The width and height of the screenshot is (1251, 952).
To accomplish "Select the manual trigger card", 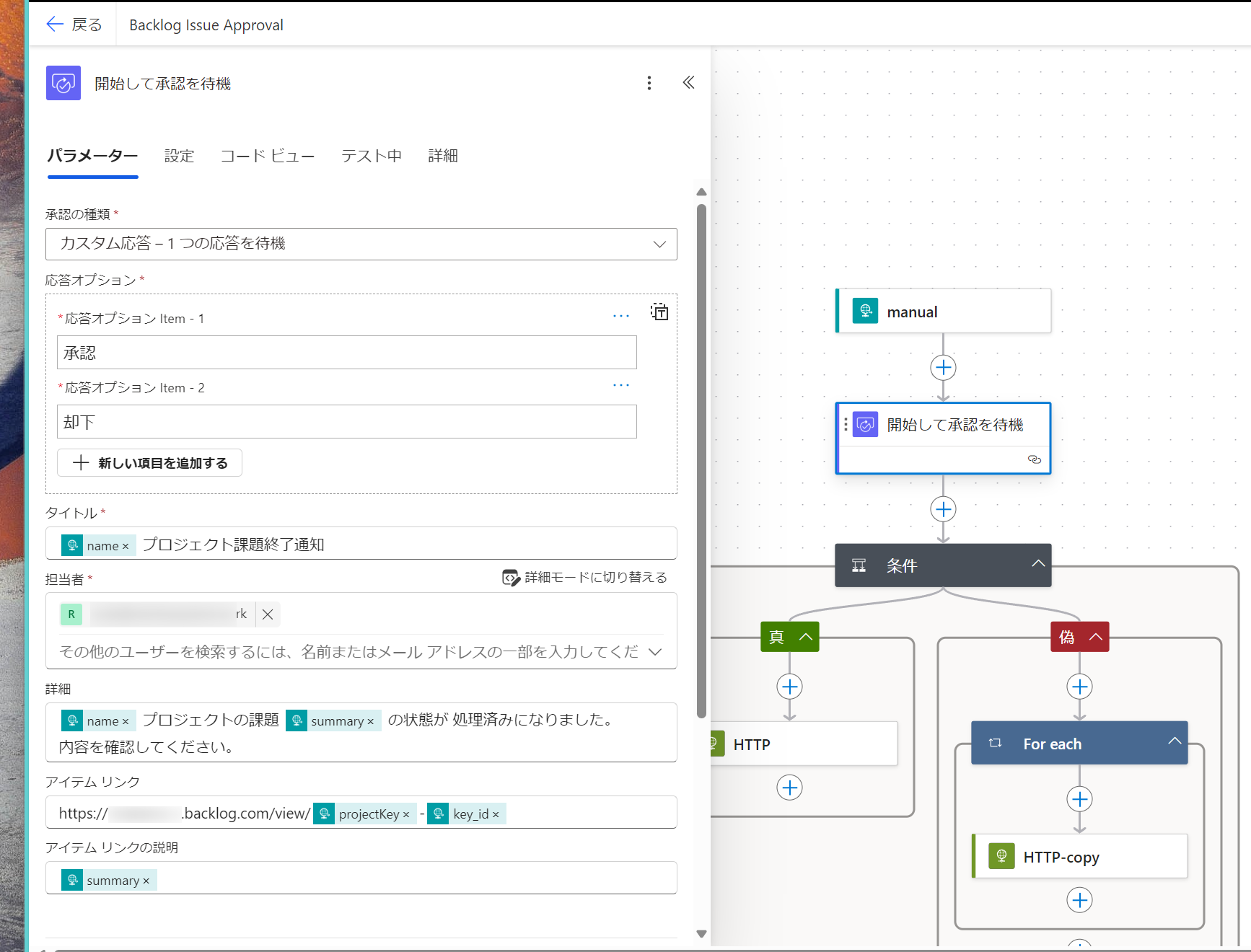I will (x=943, y=311).
